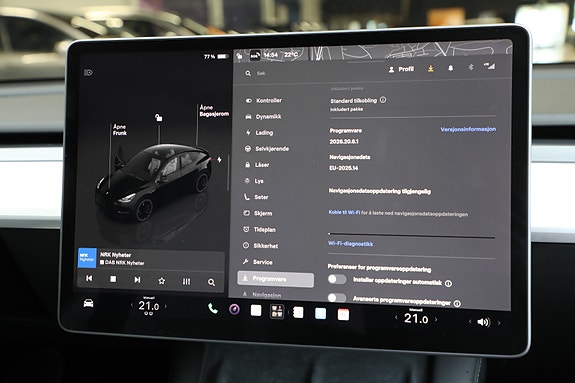Tap the LTE signal strength icon
The width and height of the screenshot is (575, 383).
489,66
